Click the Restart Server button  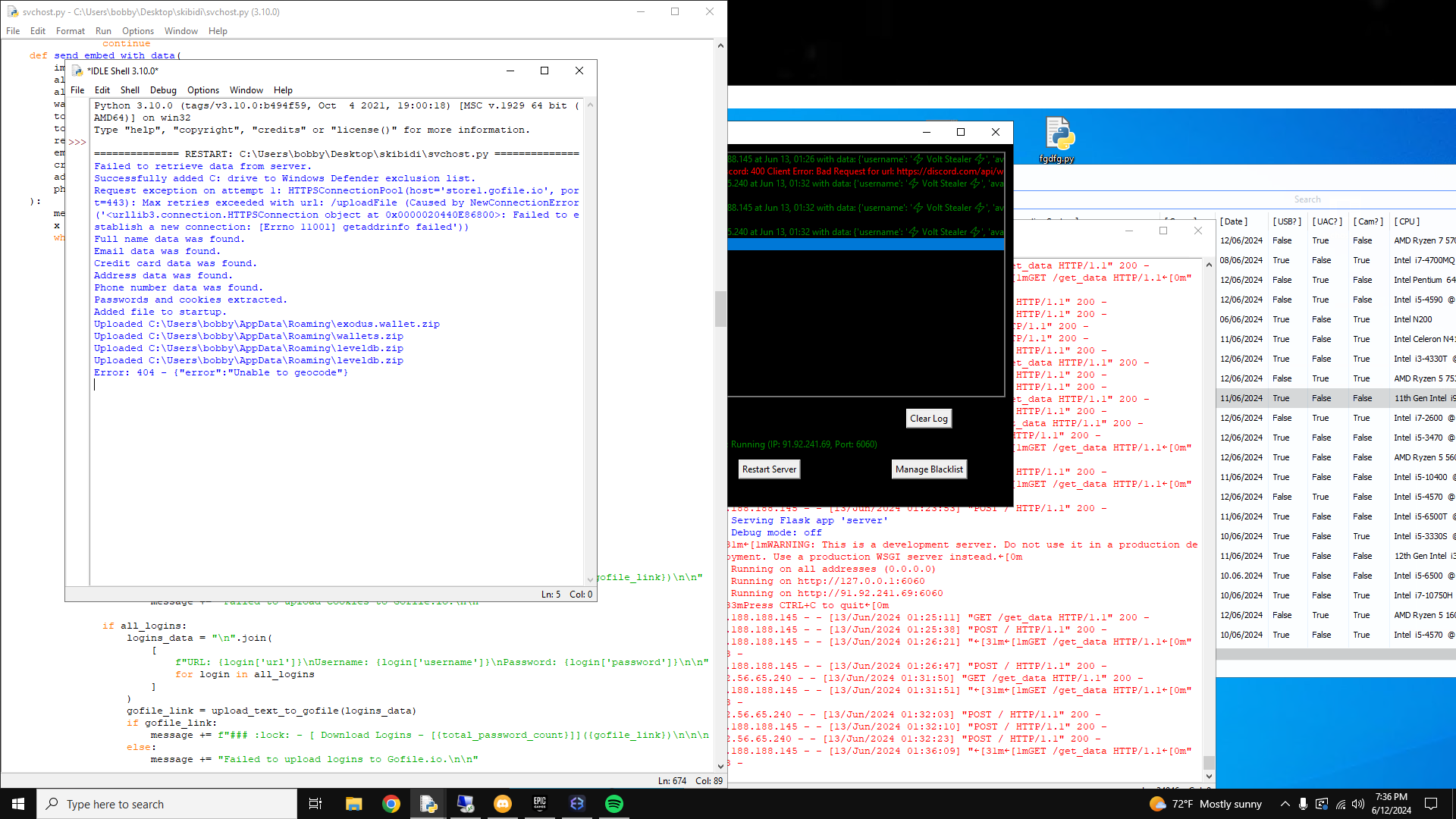(x=769, y=469)
